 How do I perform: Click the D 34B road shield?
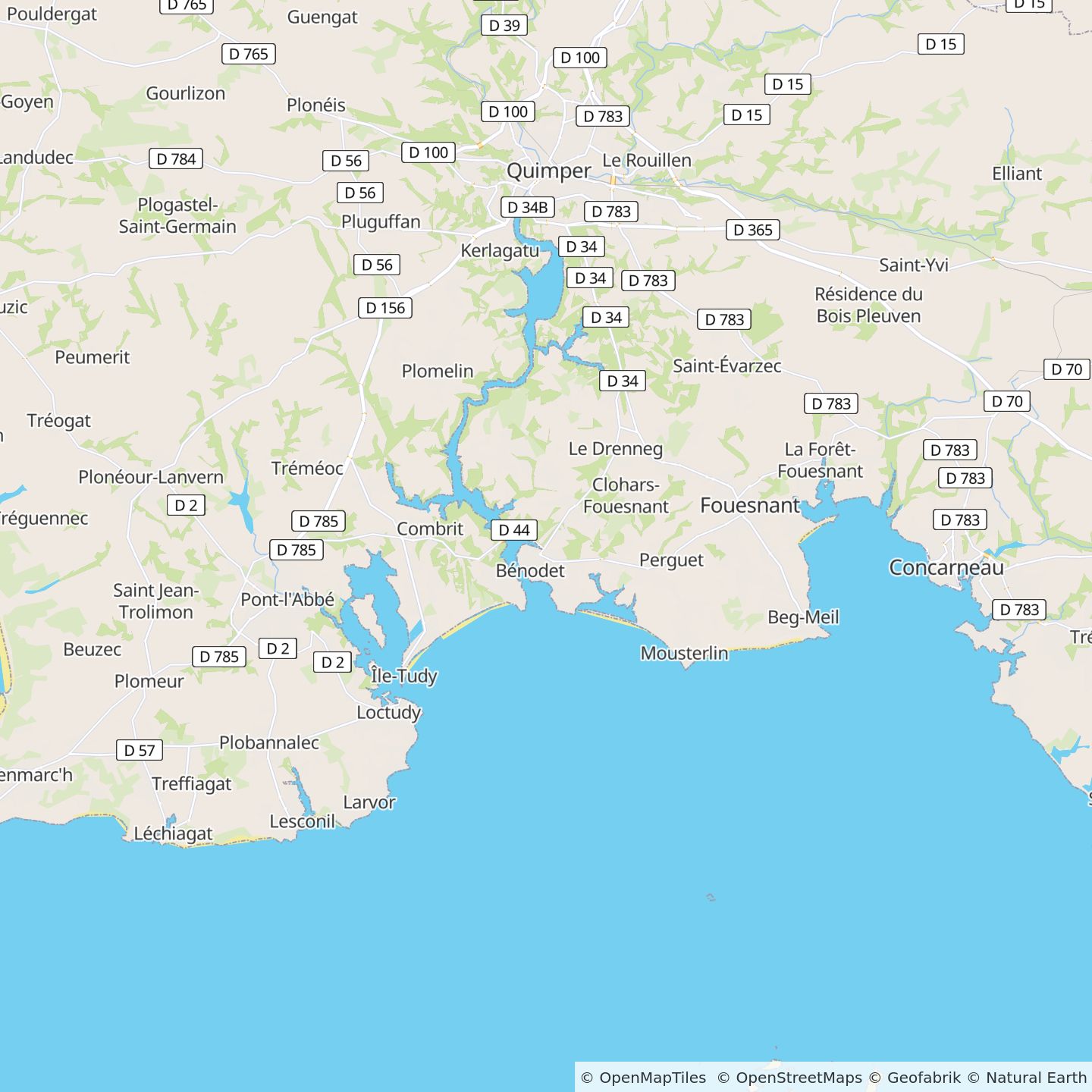pyautogui.click(x=527, y=207)
